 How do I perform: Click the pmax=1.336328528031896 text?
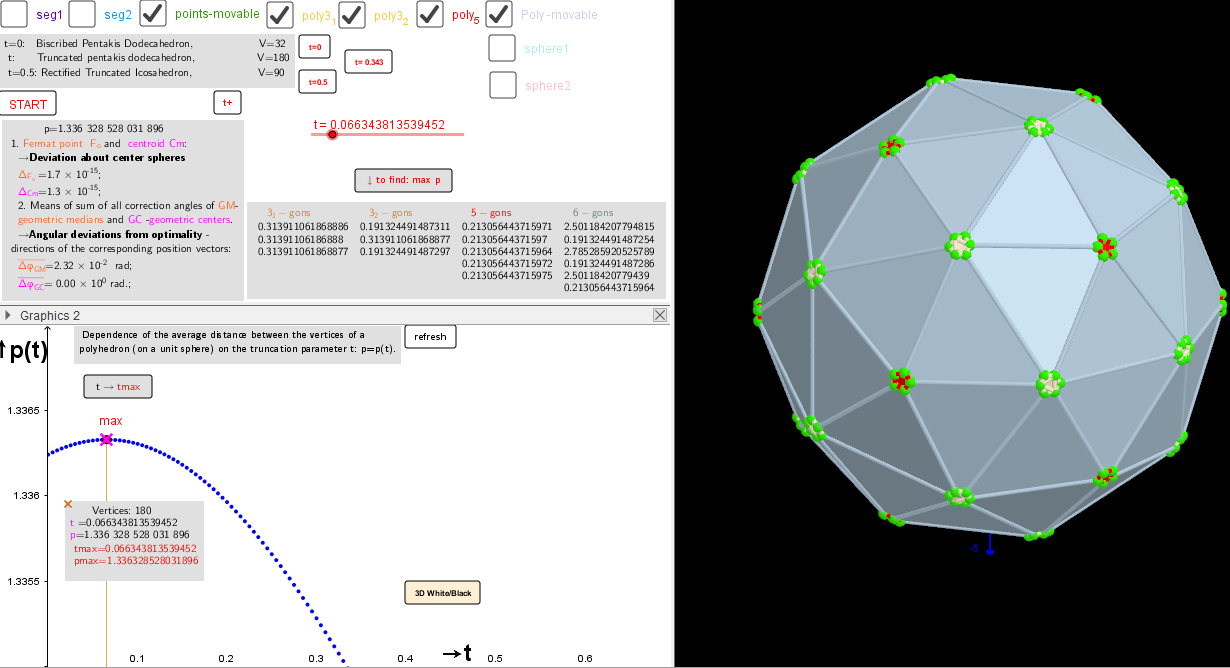click(136, 561)
